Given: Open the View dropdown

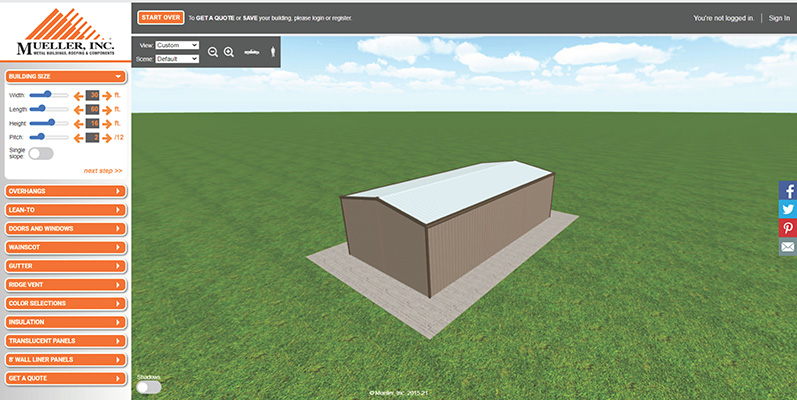Looking at the screenshot, I should 177,45.
